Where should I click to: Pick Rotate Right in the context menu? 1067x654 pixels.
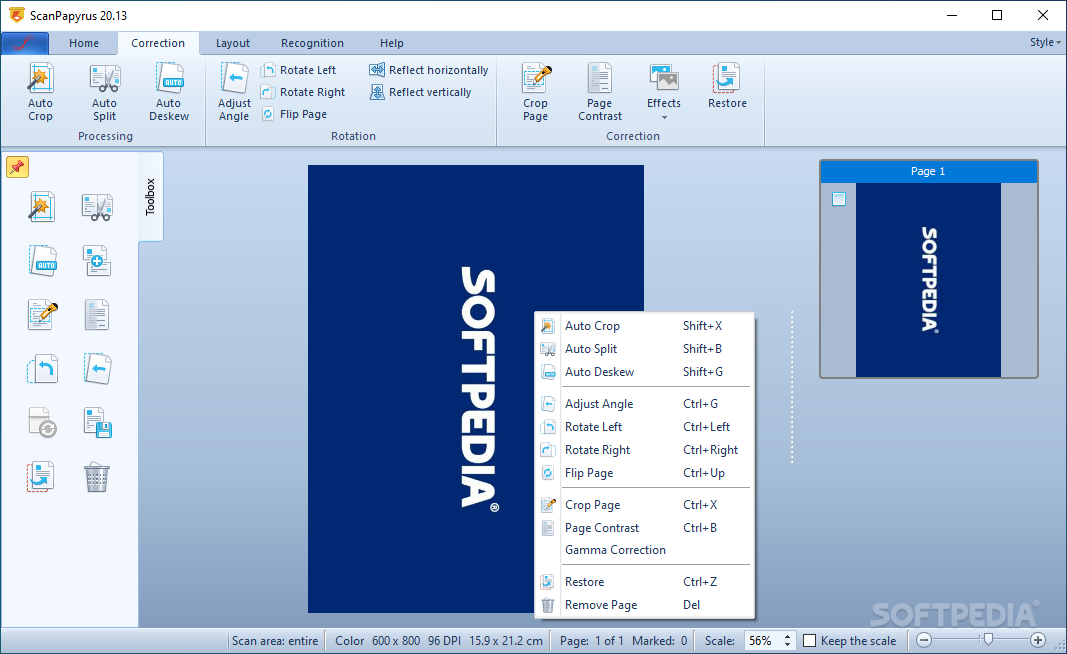pos(644,450)
